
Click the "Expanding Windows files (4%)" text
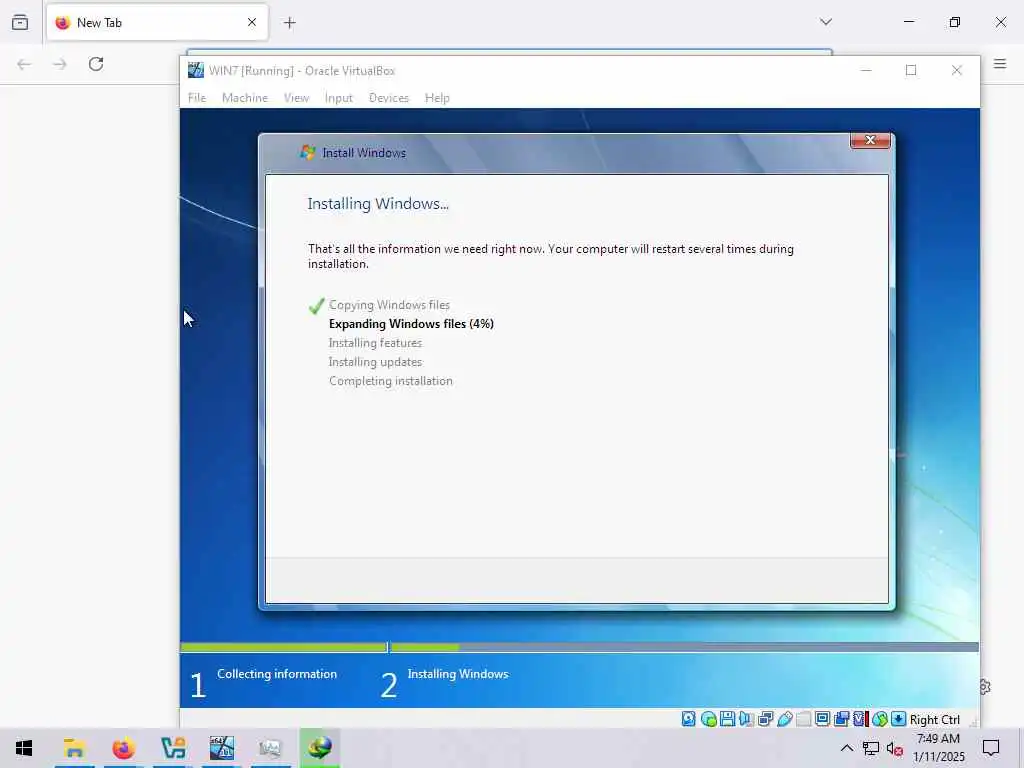pyautogui.click(x=411, y=324)
